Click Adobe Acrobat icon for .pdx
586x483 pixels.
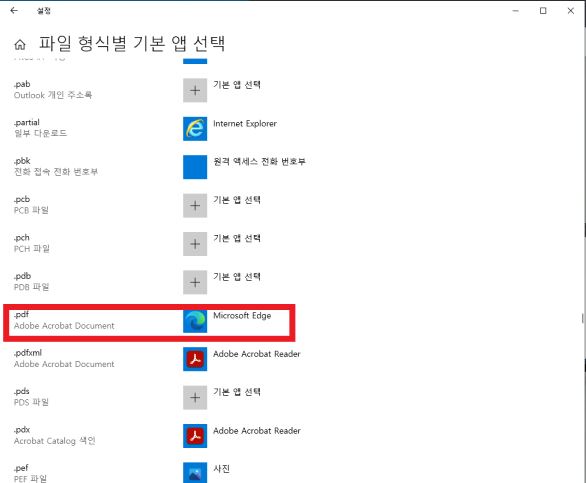(195, 436)
